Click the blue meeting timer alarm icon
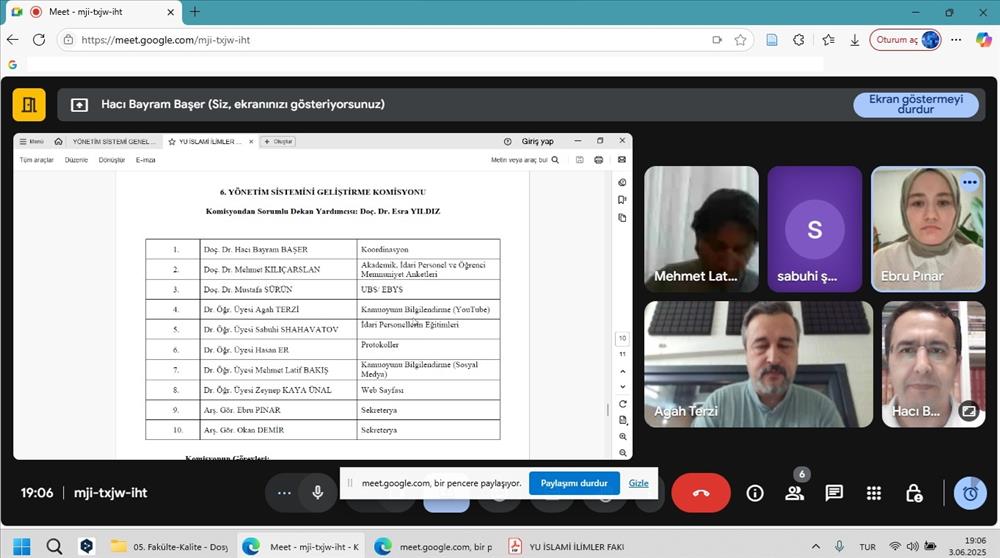 970,493
